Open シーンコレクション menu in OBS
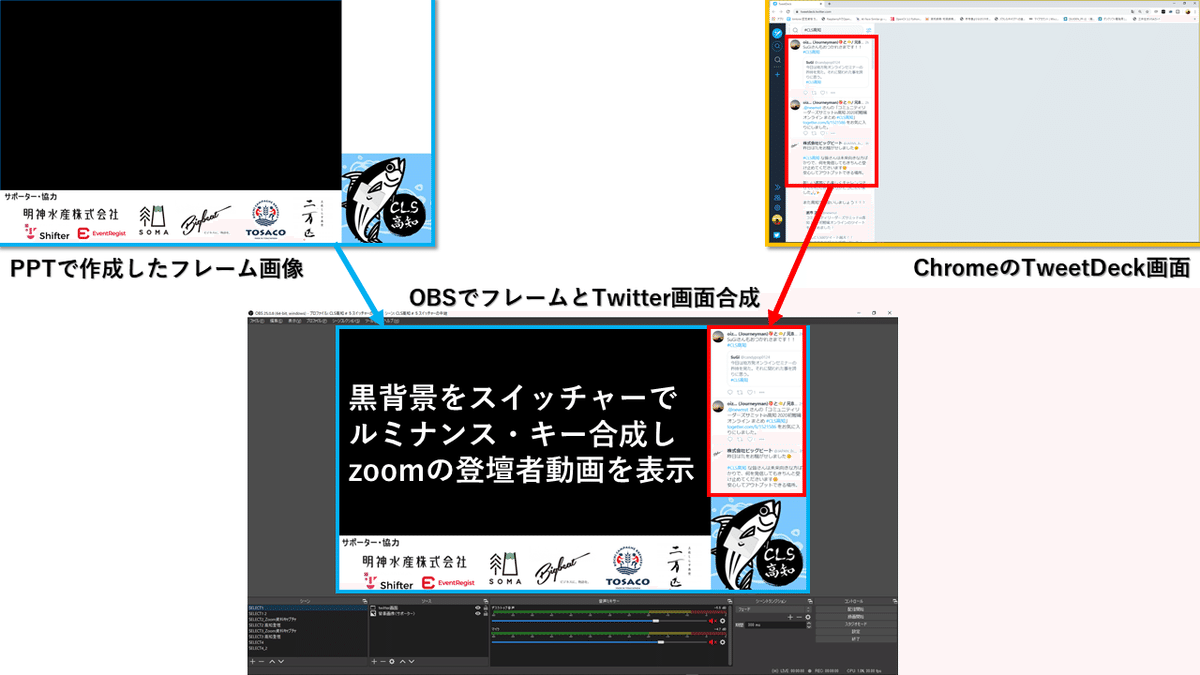This screenshot has height=675, width=1200. click(346, 321)
